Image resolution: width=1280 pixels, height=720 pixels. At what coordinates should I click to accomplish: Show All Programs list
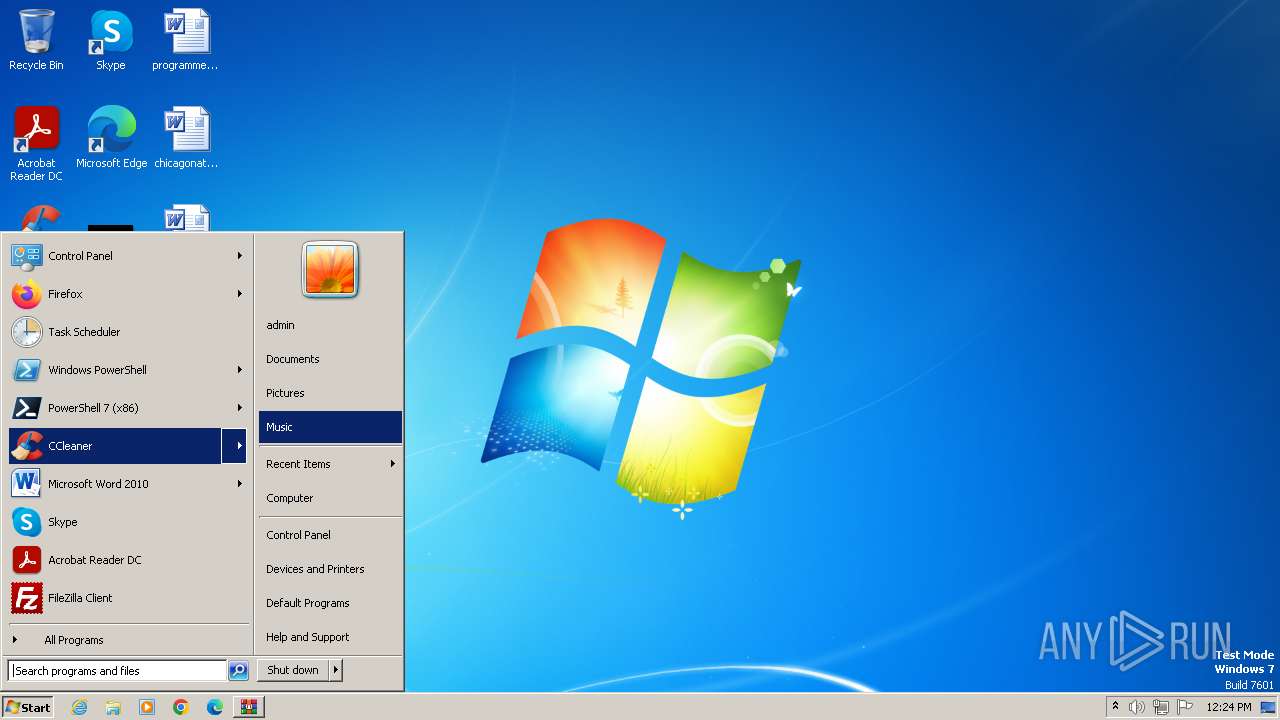[129, 640]
